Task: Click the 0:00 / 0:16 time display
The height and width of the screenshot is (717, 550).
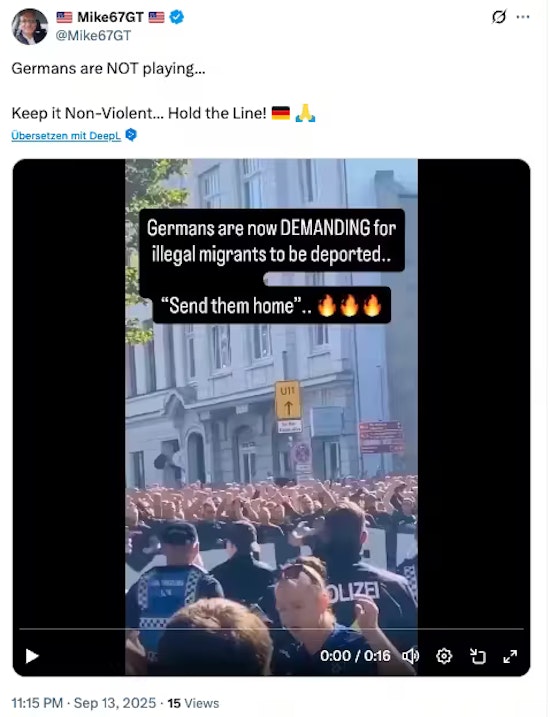Action: [x=355, y=656]
